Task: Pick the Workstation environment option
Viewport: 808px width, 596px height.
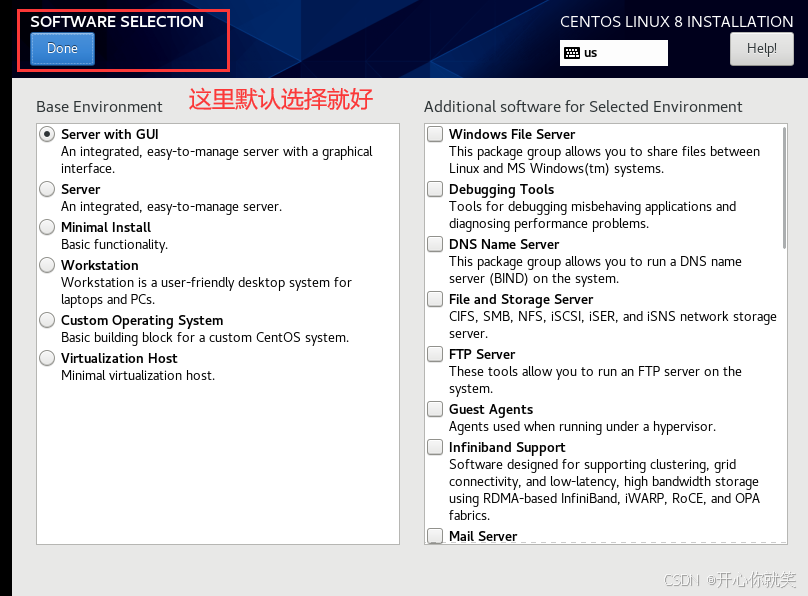Action: pyautogui.click(x=47, y=265)
